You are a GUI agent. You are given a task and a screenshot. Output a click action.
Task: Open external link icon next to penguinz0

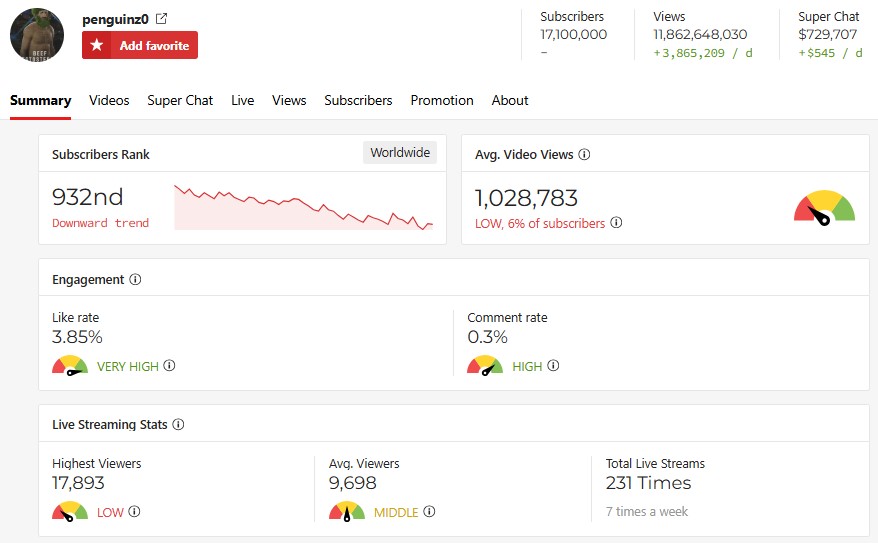pos(161,18)
